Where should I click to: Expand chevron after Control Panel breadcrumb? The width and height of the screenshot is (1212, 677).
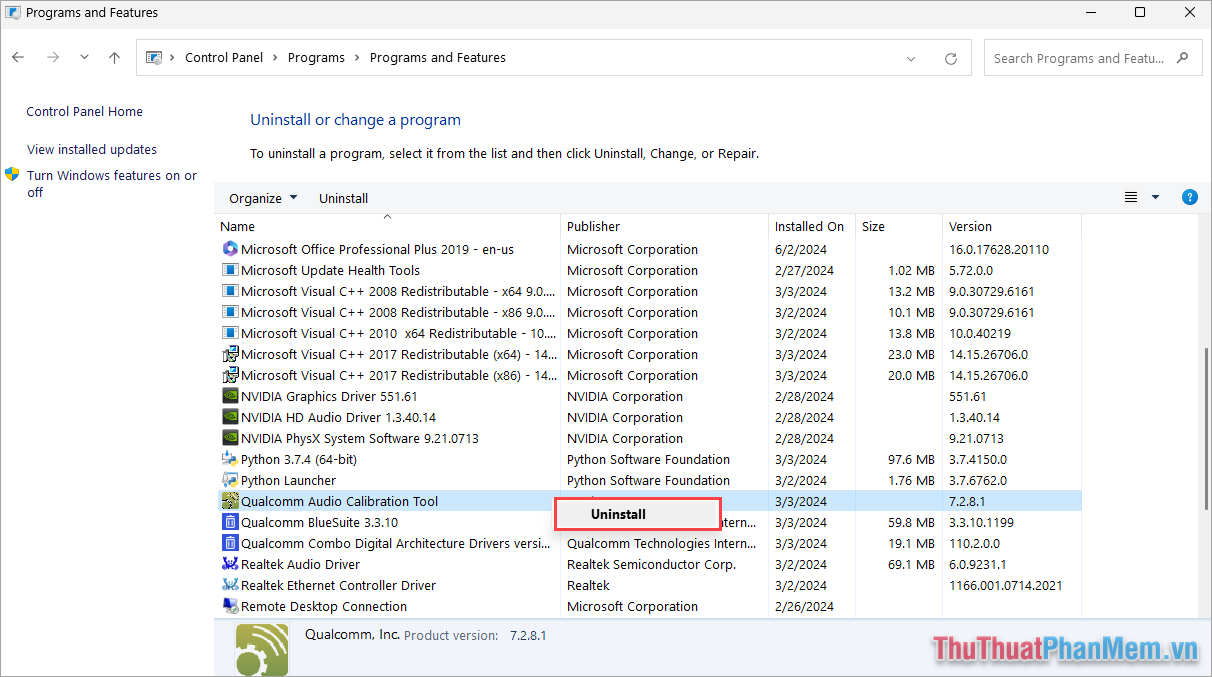[x=275, y=58]
